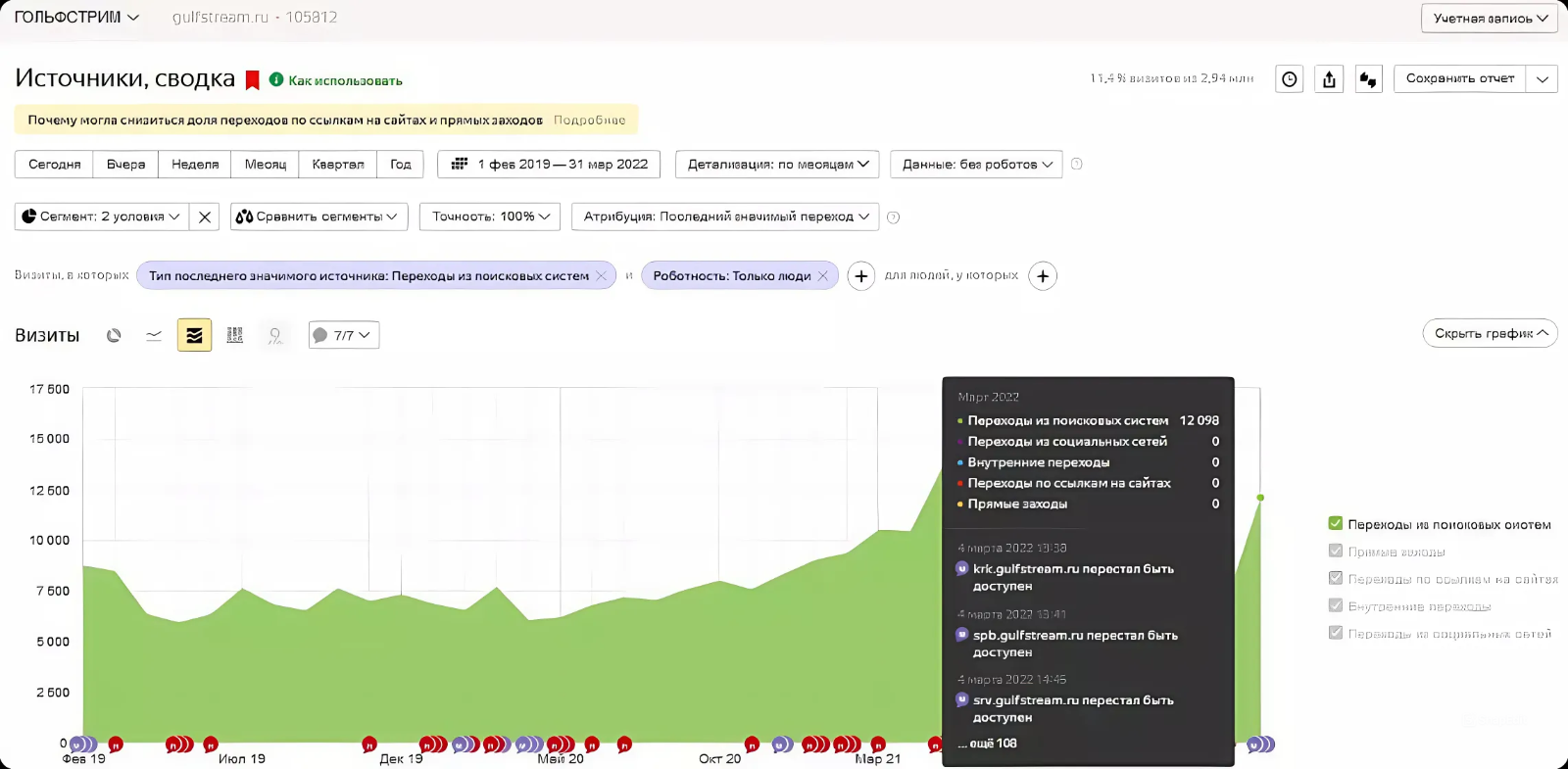Switch to the line chart icon
This screenshot has width=1568, height=769.
pos(154,335)
